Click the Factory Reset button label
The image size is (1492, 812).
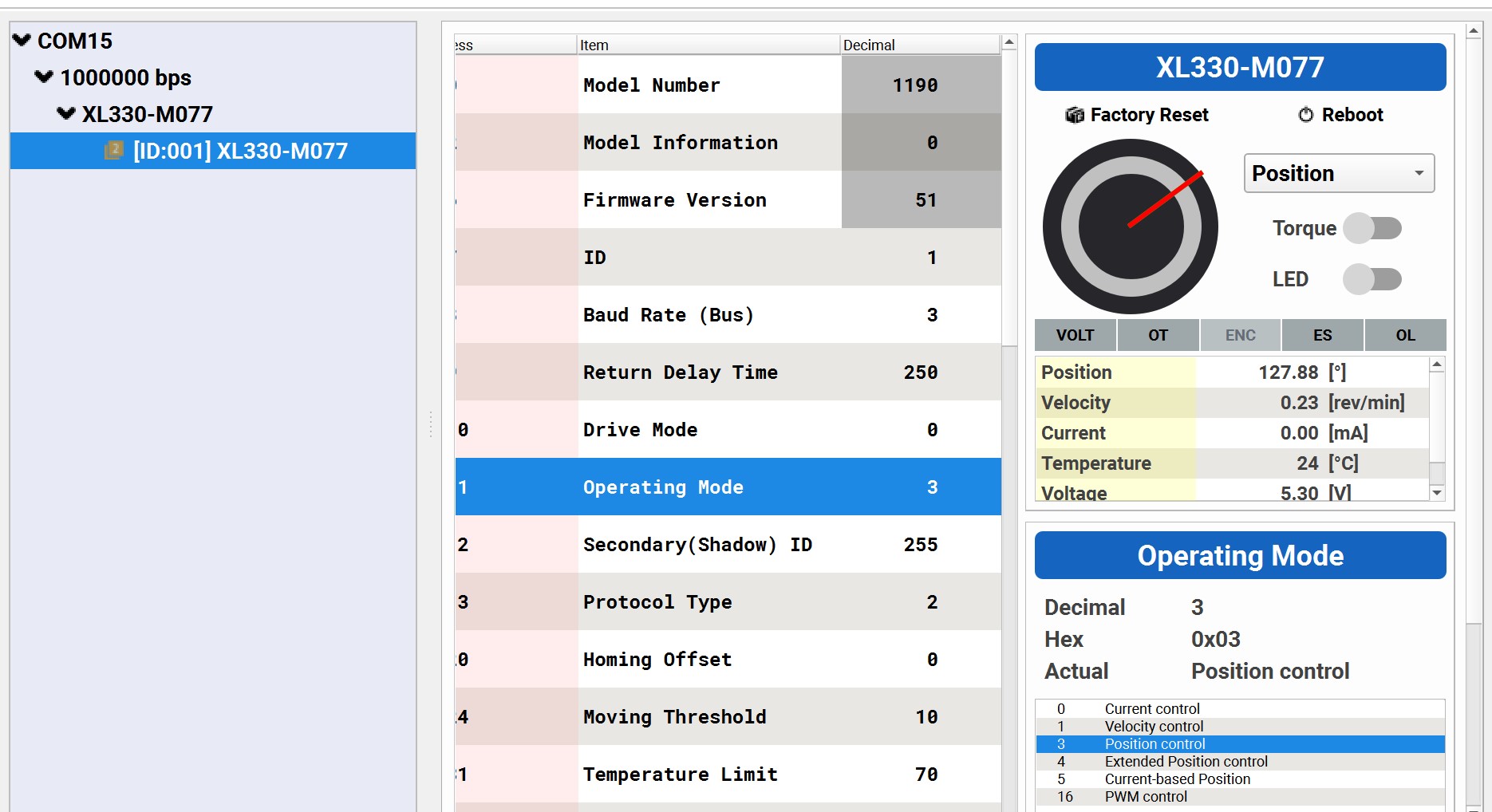(1149, 115)
